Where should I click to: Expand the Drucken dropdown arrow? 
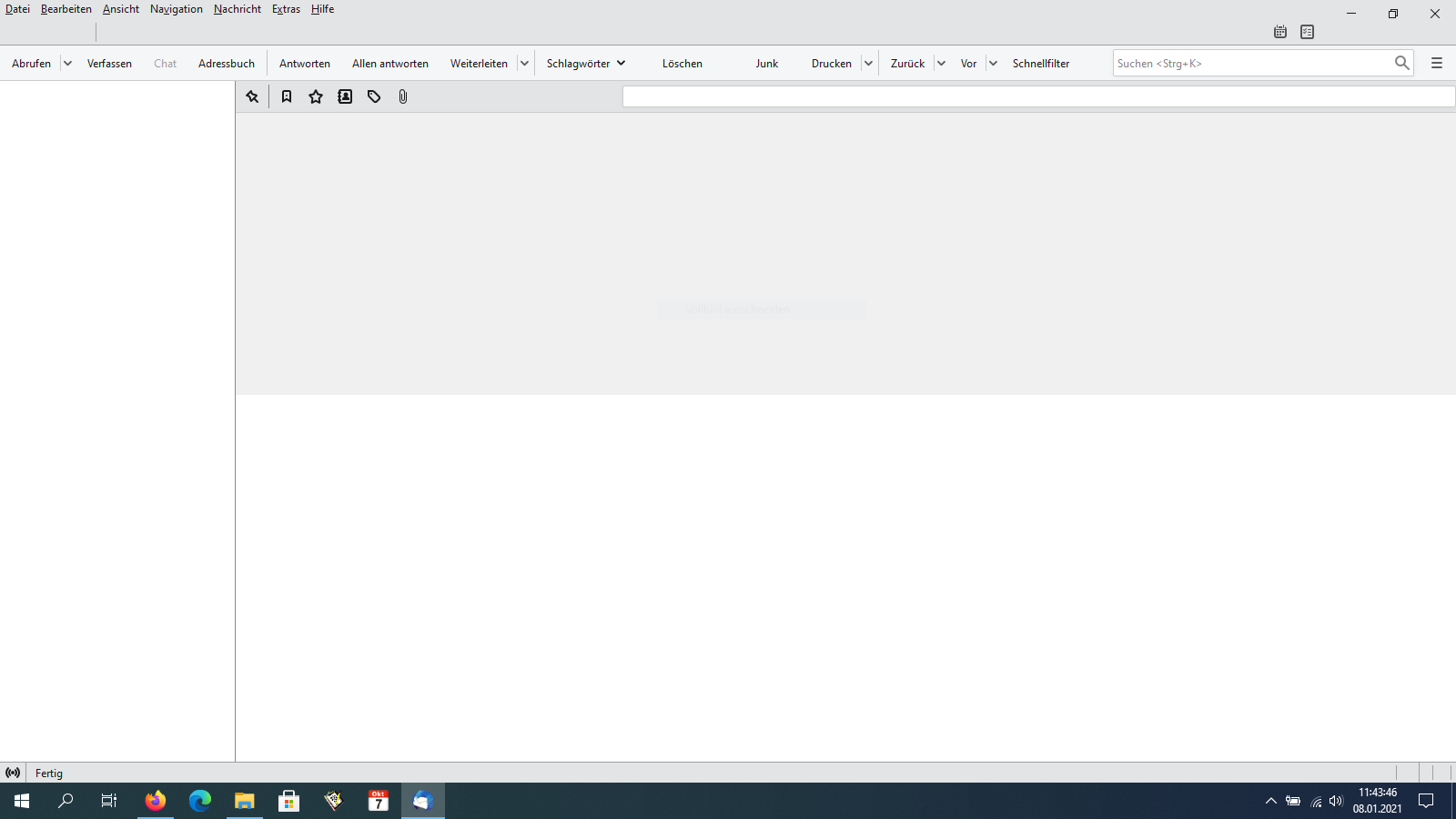pyautogui.click(x=868, y=64)
